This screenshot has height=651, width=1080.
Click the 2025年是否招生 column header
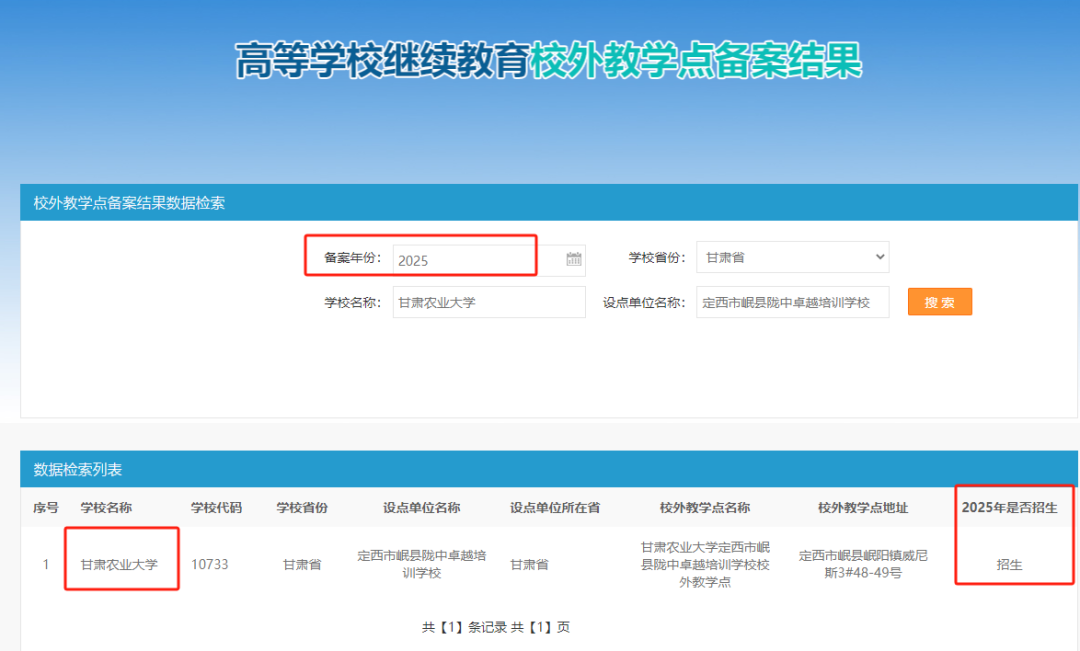(1009, 508)
